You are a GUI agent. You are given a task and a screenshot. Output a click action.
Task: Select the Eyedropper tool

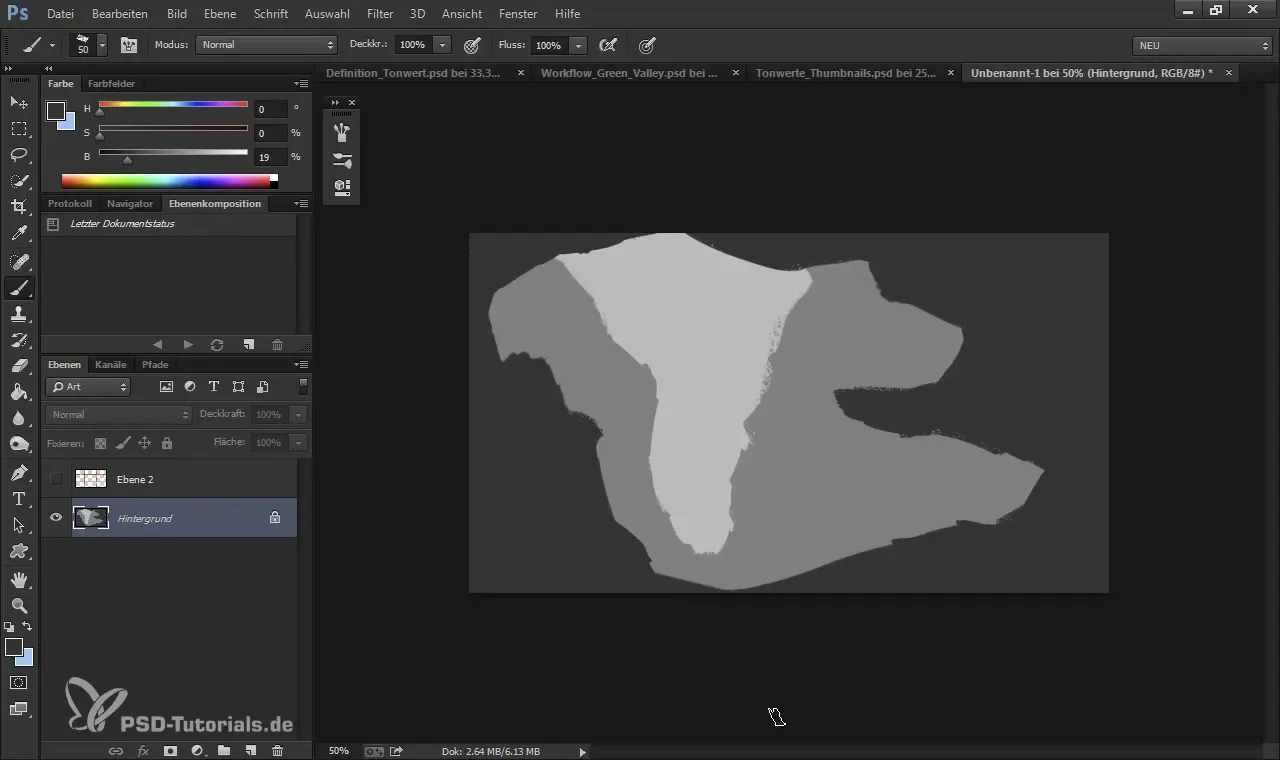[x=19, y=234]
